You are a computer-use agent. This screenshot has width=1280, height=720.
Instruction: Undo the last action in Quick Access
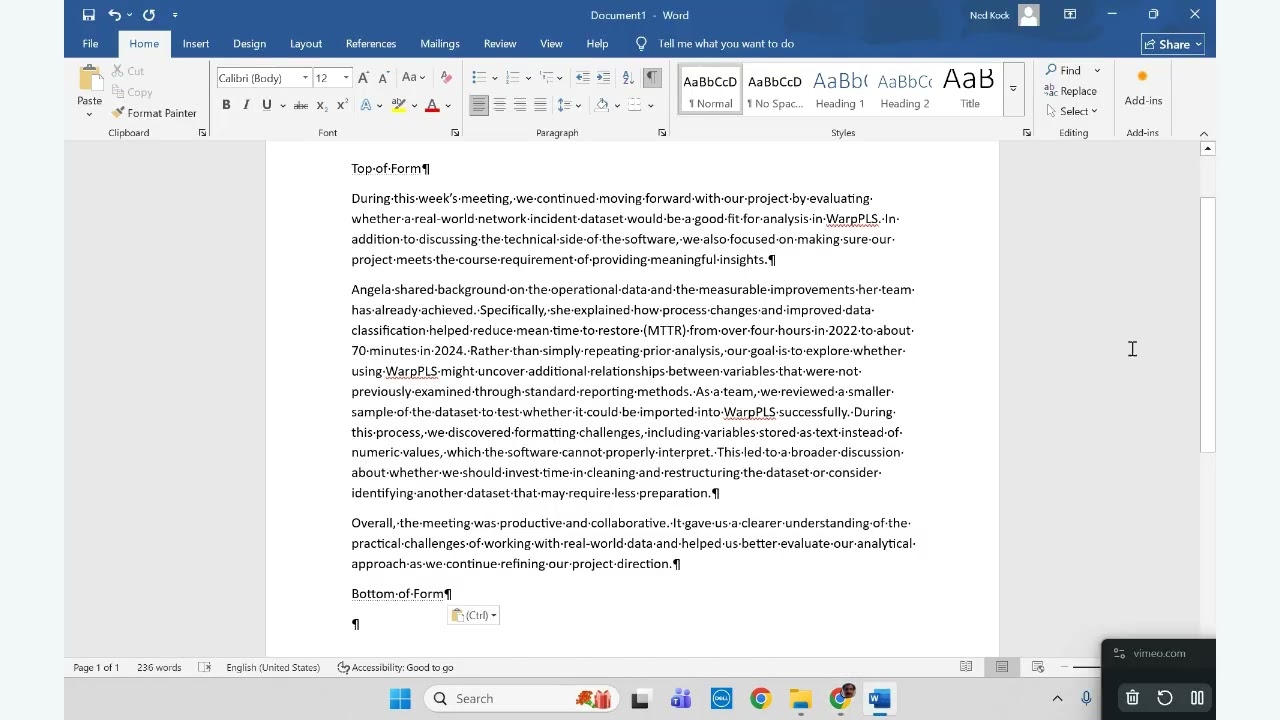click(114, 15)
